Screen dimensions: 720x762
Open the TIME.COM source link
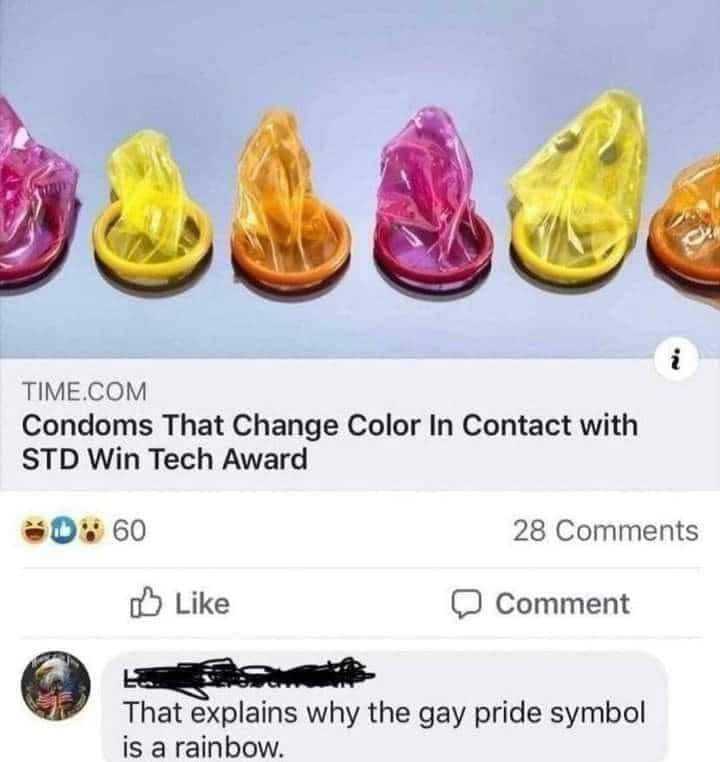(x=84, y=391)
